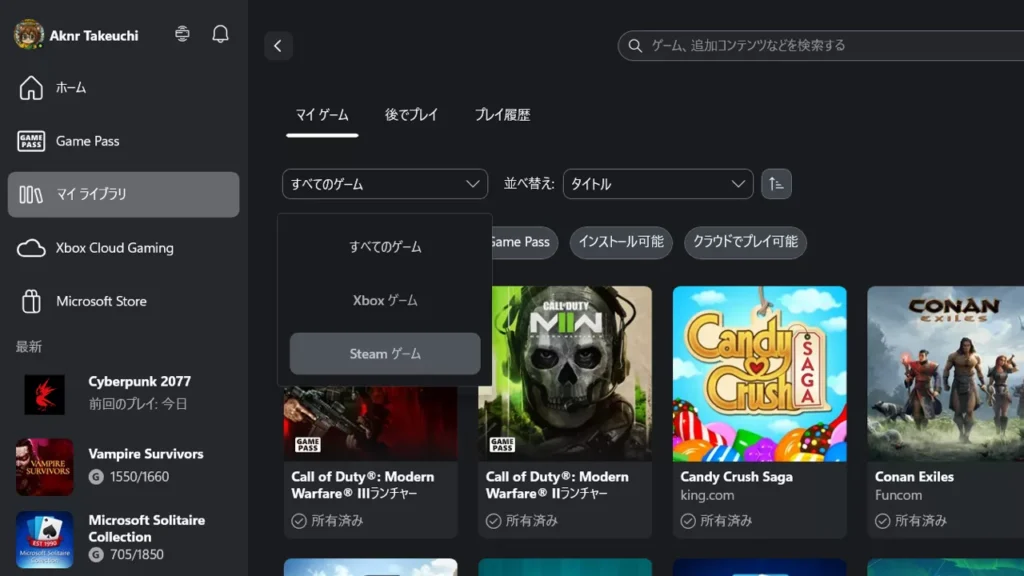Click Call of Duty Modern Warfare IIランチャー title

[x=557, y=485]
